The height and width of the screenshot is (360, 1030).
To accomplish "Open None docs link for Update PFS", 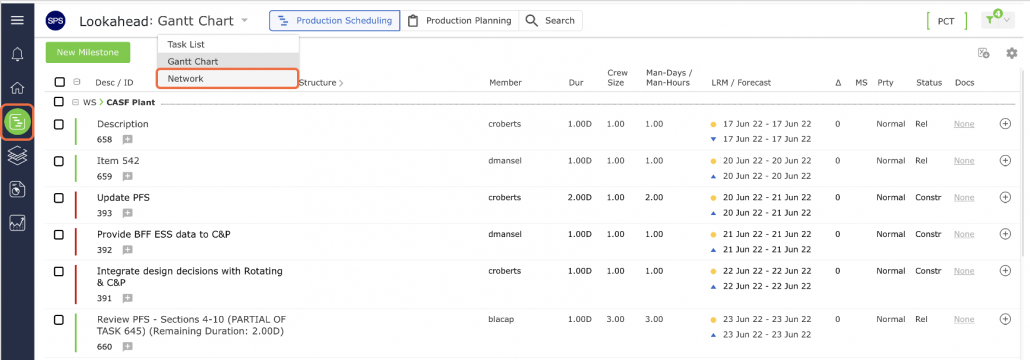I will [964, 197].
